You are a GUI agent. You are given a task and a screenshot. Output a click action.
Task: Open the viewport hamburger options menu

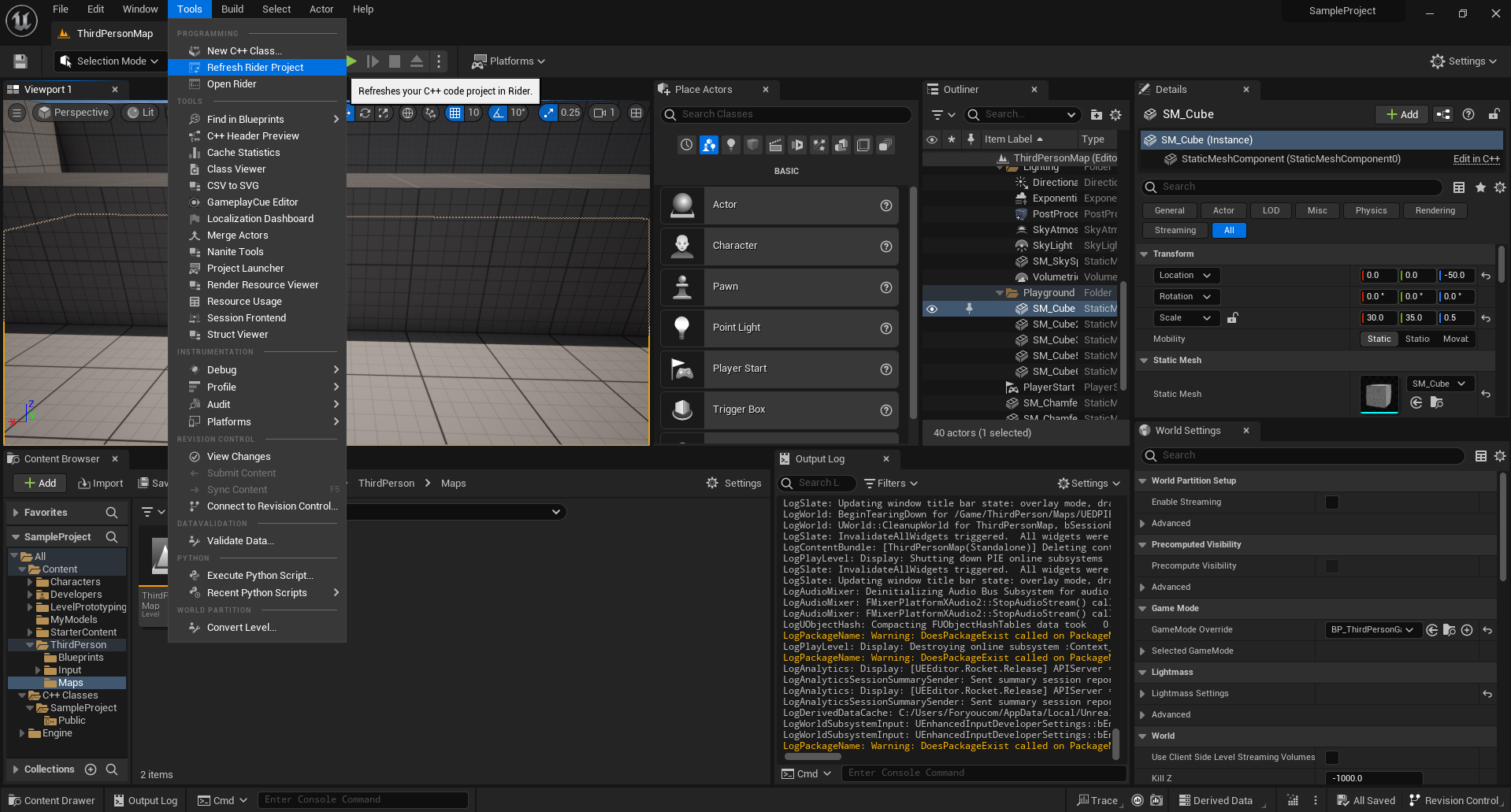17,113
